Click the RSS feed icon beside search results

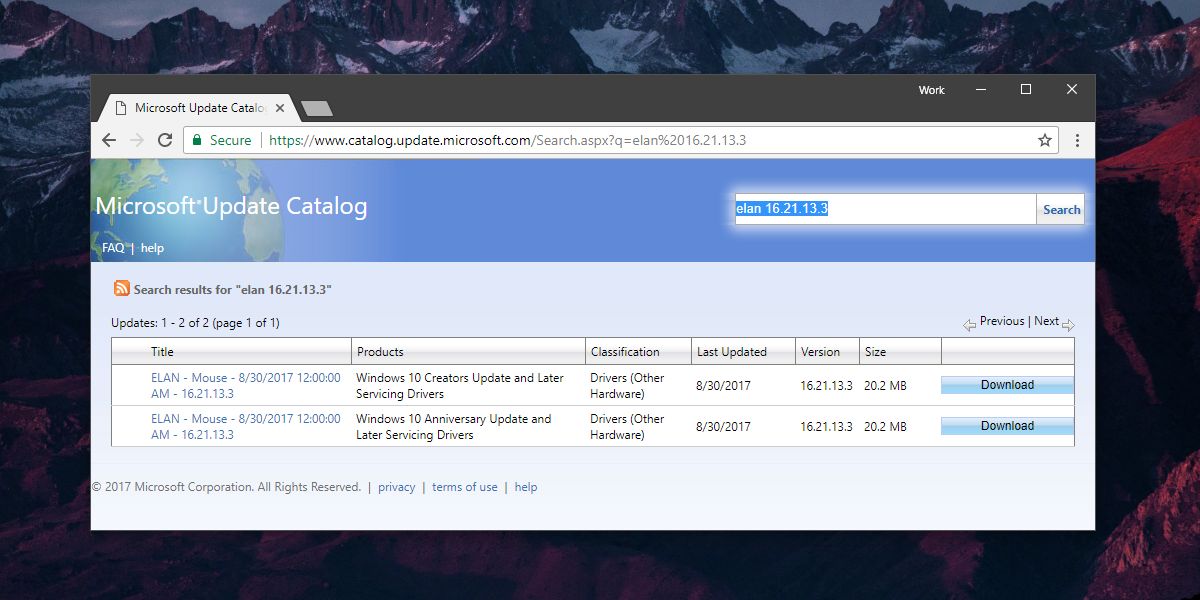(122, 289)
